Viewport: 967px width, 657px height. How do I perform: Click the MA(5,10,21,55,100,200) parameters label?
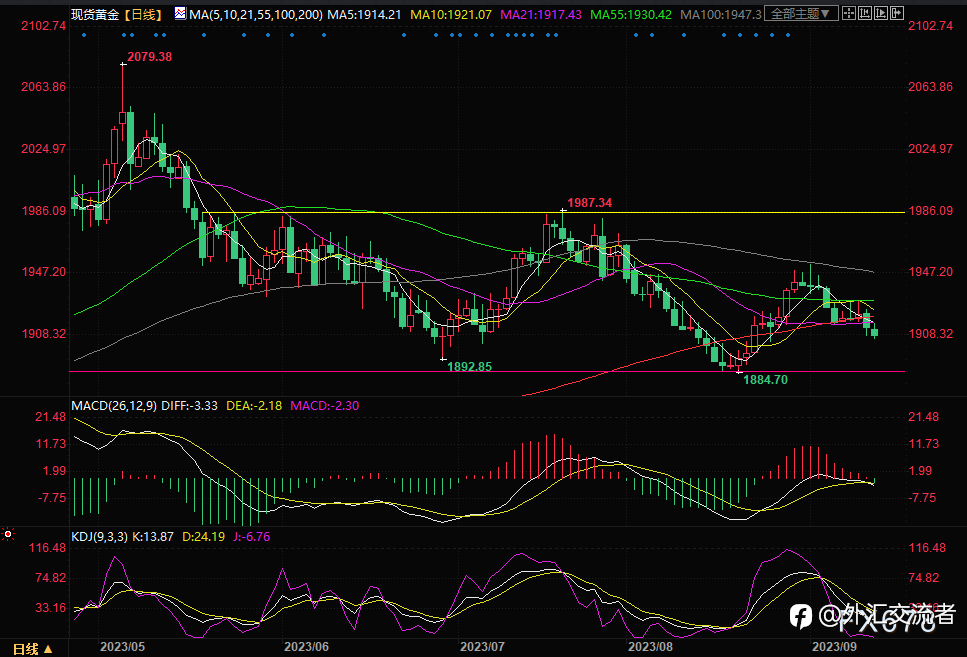(256, 14)
